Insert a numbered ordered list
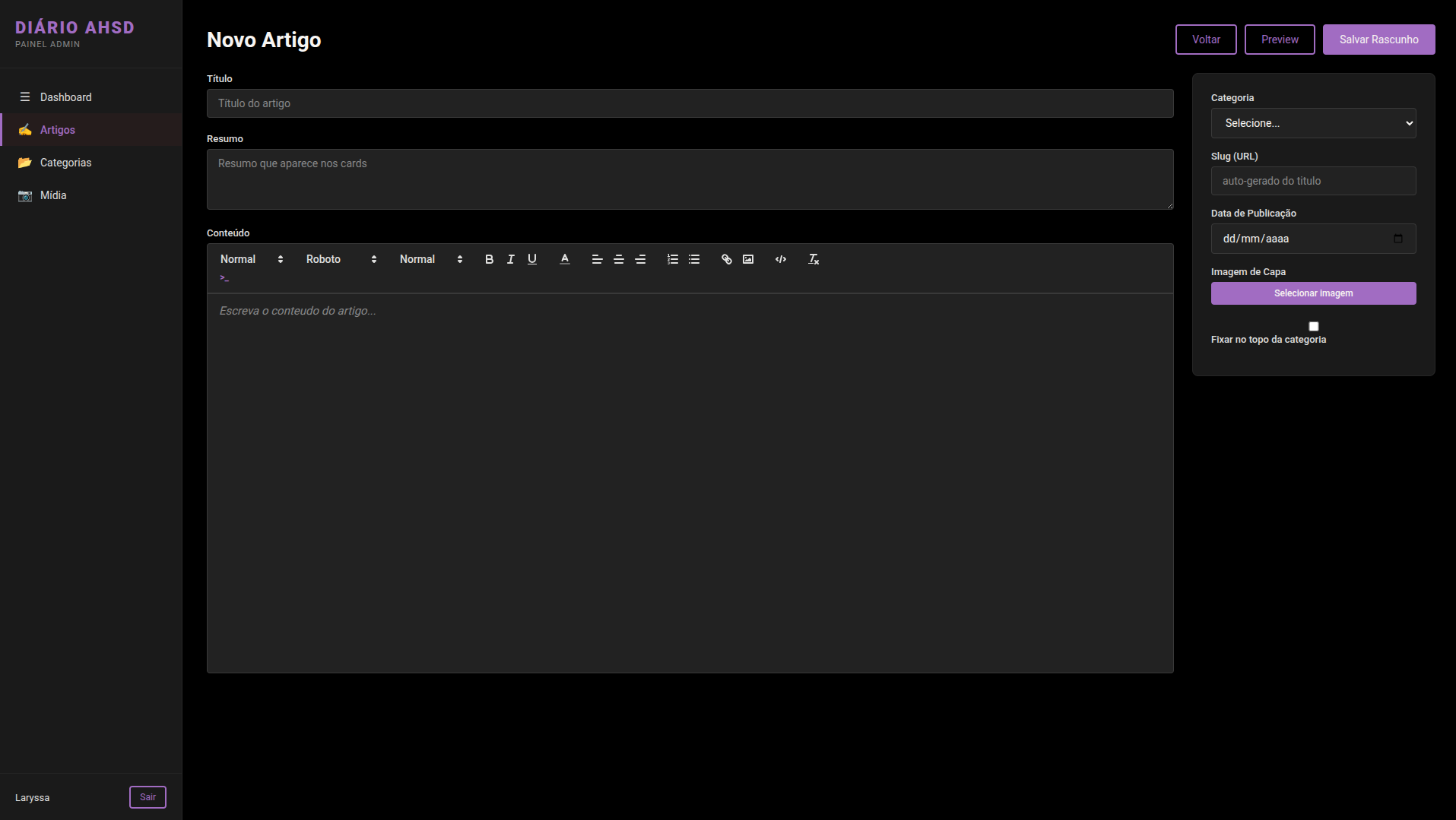 click(673, 259)
